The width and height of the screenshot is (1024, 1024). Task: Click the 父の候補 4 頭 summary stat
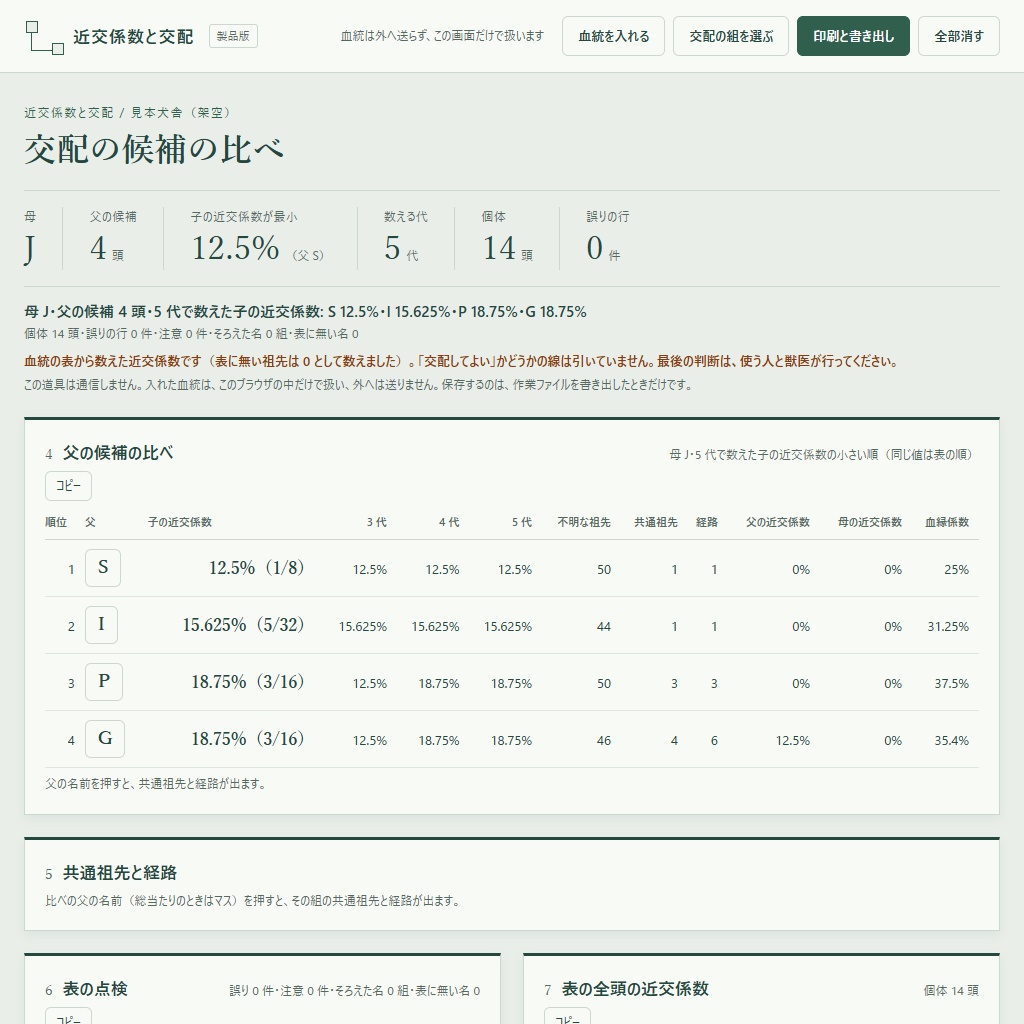(113, 238)
